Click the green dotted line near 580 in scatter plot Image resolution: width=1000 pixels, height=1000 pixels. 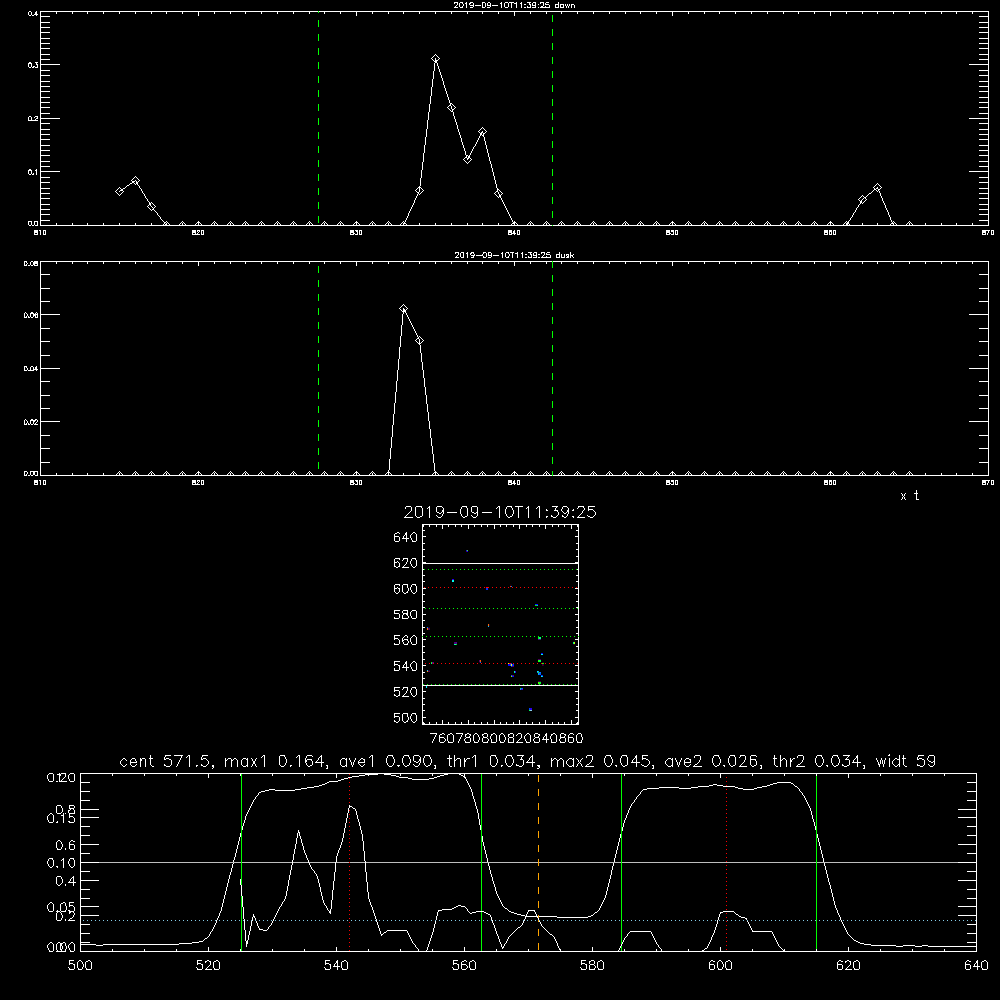click(500, 608)
